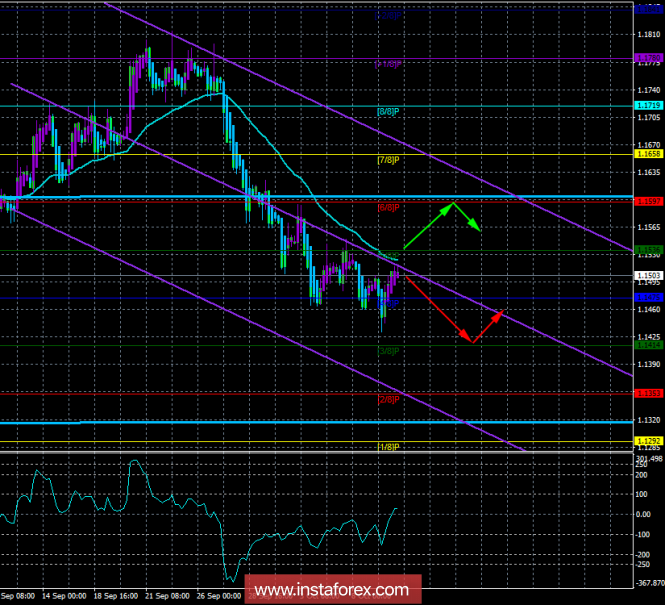Click the [7/8]P Murray level label
The image size is (665, 605).
pyautogui.click(x=388, y=160)
